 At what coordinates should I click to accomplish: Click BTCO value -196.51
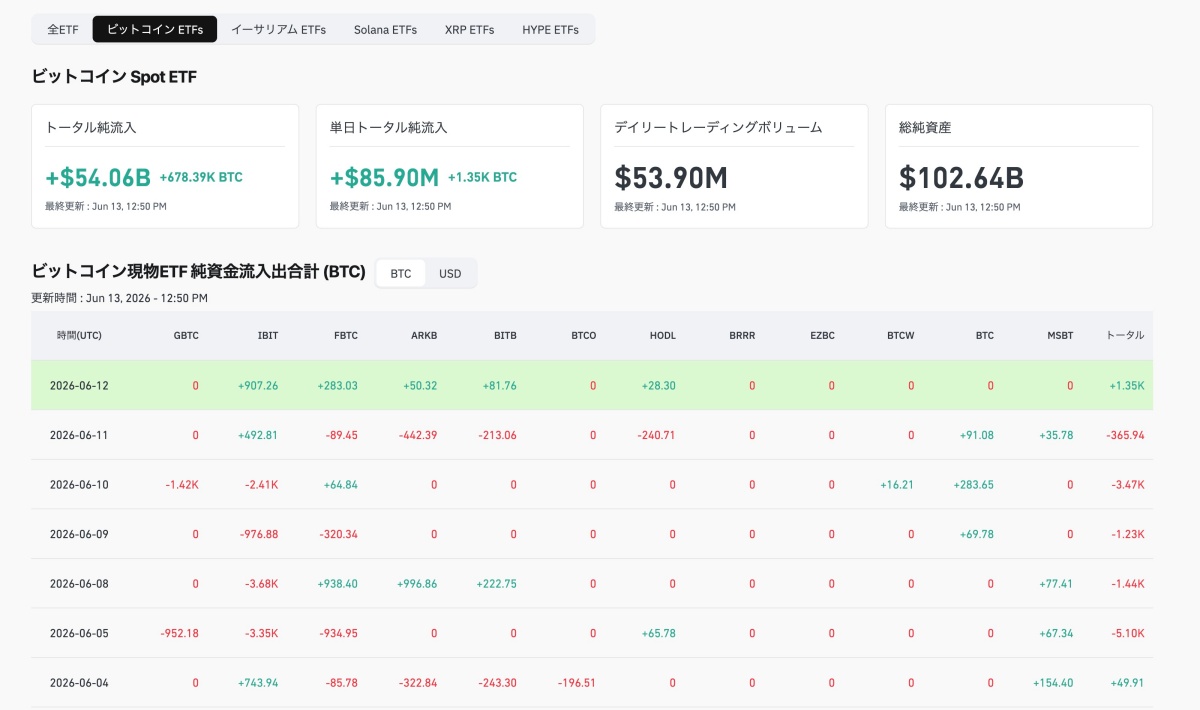point(576,683)
